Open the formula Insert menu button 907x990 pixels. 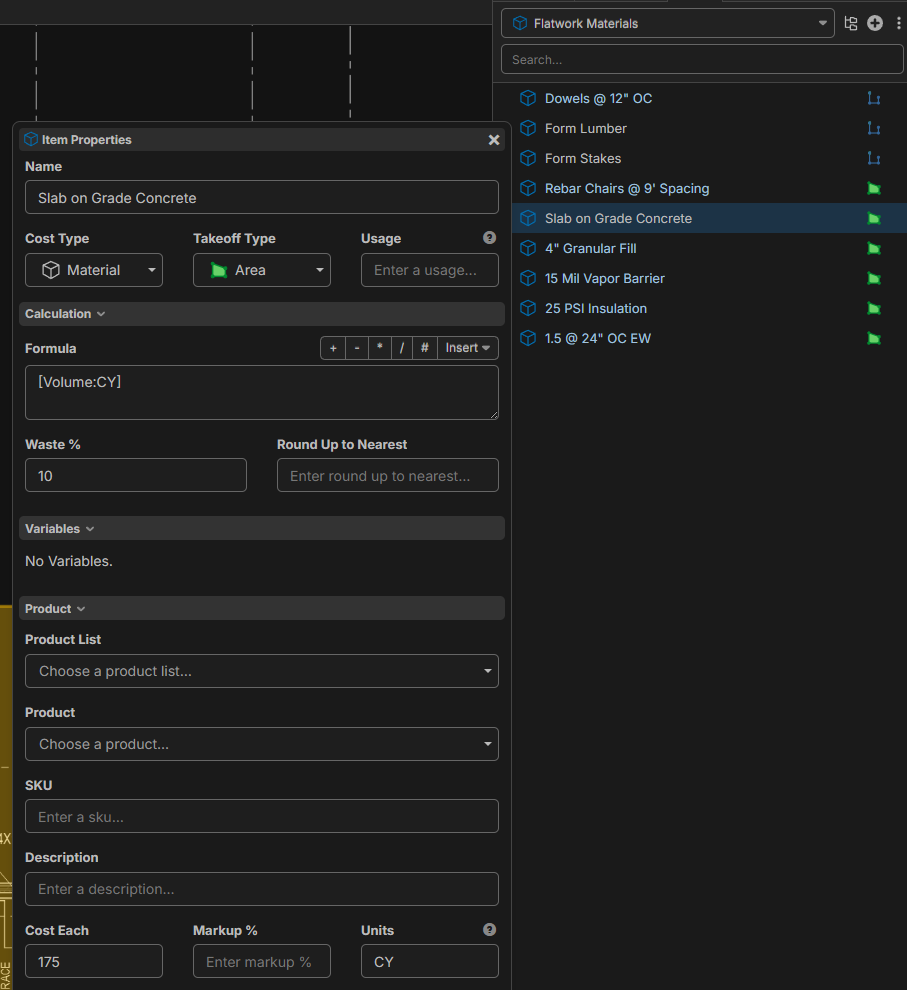[x=468, y=348]
